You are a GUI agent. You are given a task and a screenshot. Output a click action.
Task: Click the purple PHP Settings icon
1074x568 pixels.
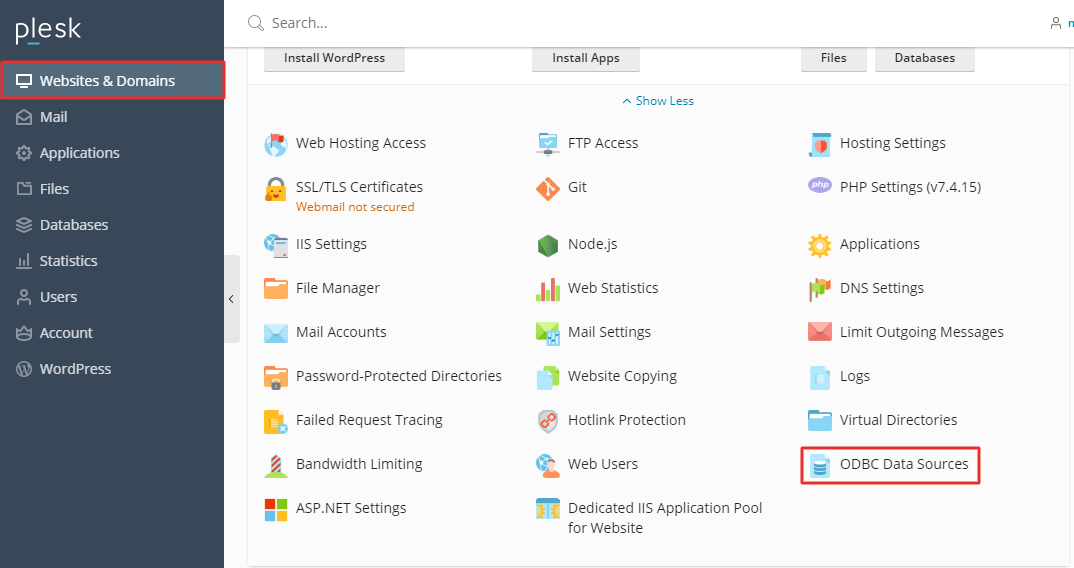pyautogui.click(x=819, y=185)
